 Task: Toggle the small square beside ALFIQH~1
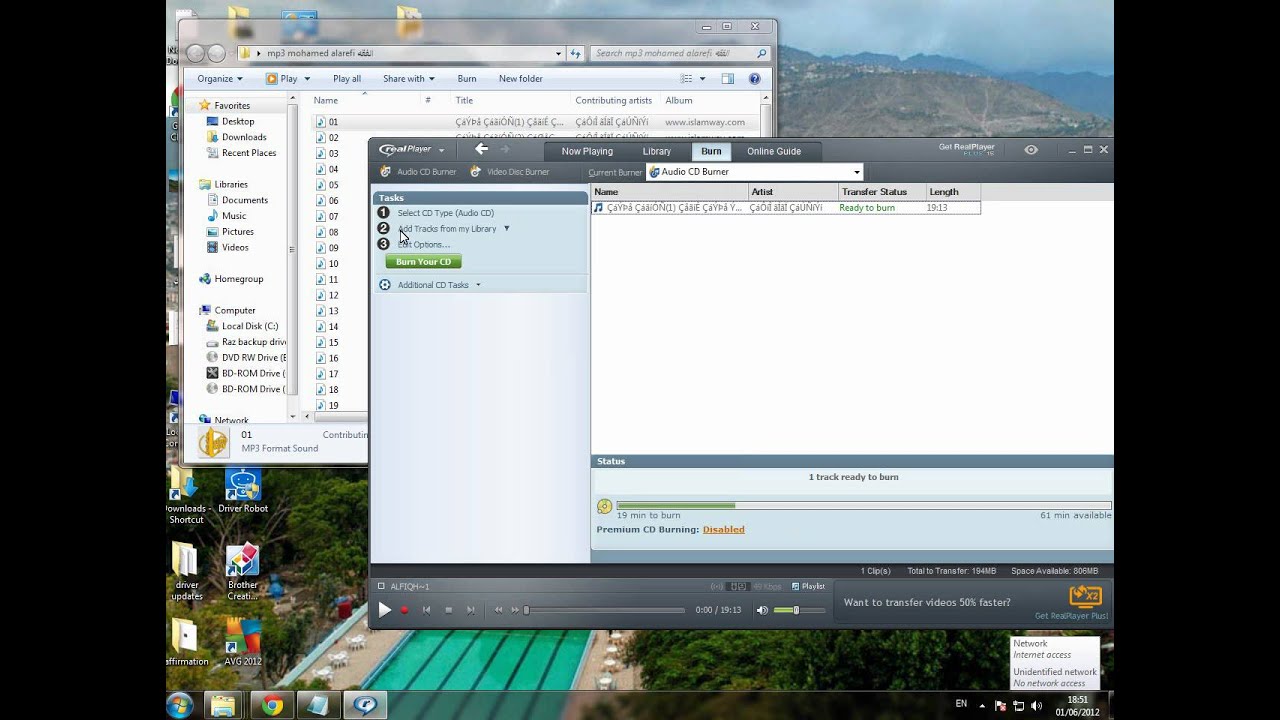click(x=381, y=587)
